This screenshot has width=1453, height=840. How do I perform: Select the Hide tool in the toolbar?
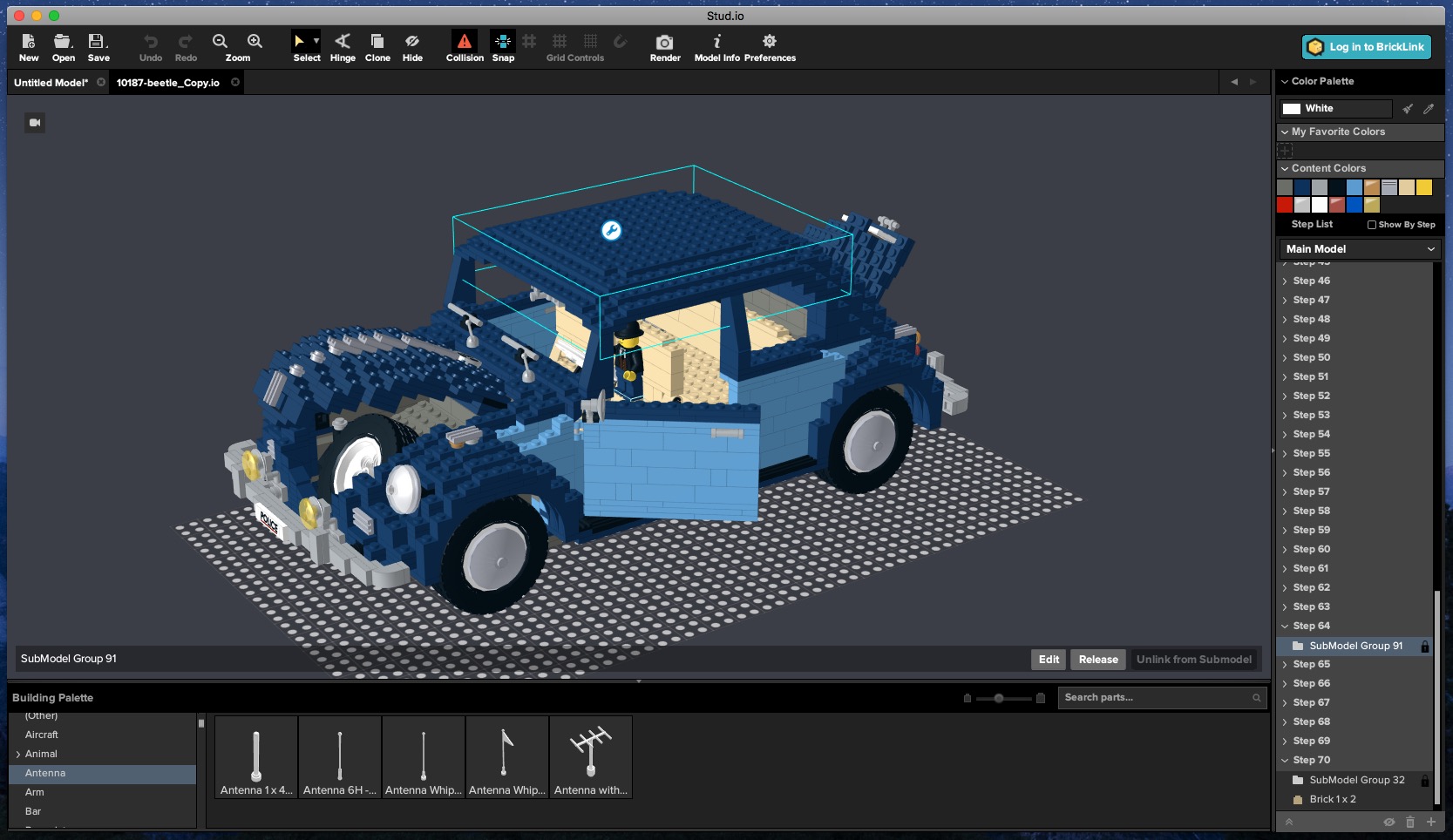pos(411,47)
